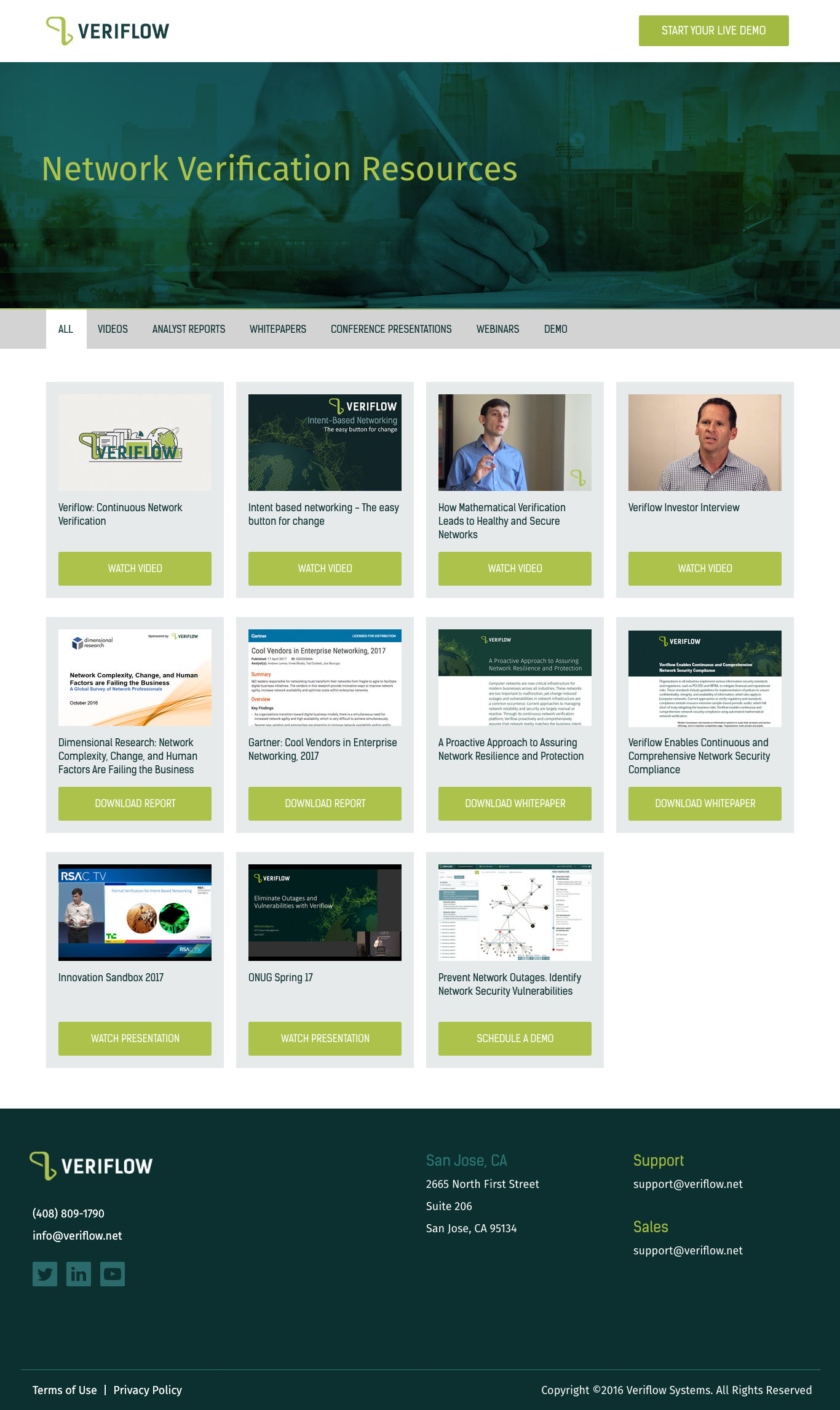Start your live demo button
The width and height of the screenshot is (840, 1410).
coord(713,31)
